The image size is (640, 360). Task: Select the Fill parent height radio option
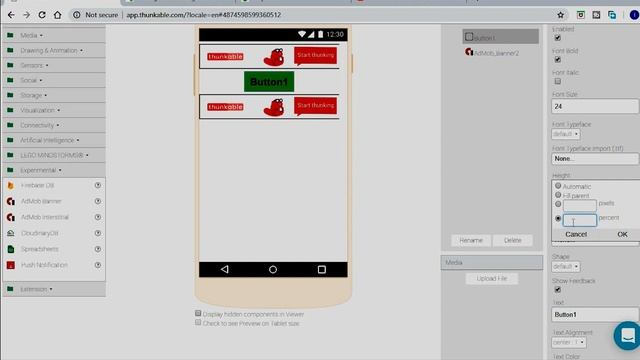pyautogui.click(x=558, y=195)
